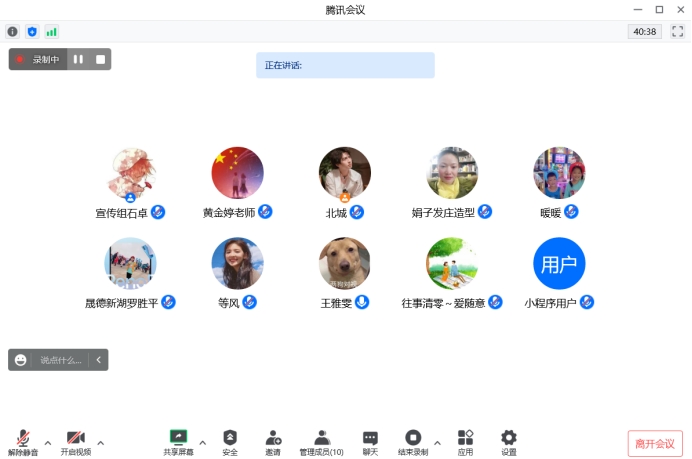Viewport: 692px width, 459px height.
Task: Click the 说点什么 chat input field
Action: coord(61,360)
